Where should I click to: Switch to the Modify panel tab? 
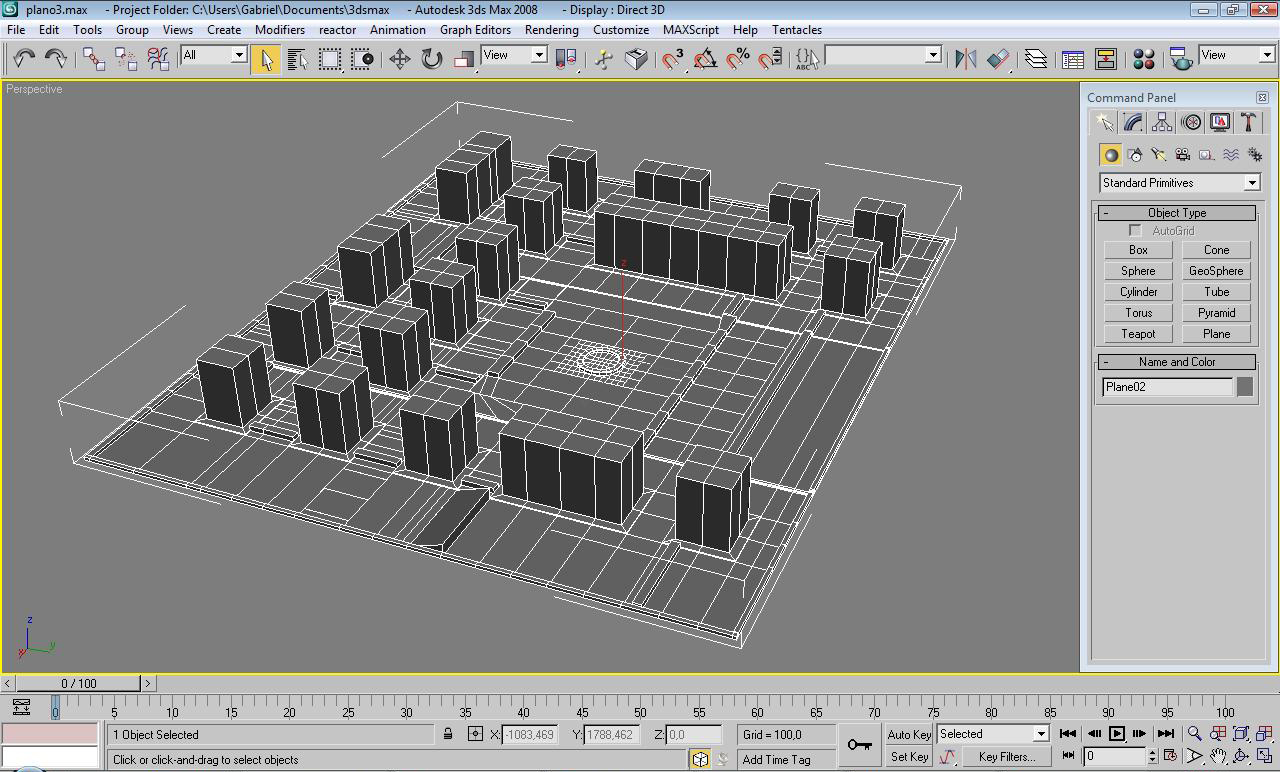[1133, 122]
